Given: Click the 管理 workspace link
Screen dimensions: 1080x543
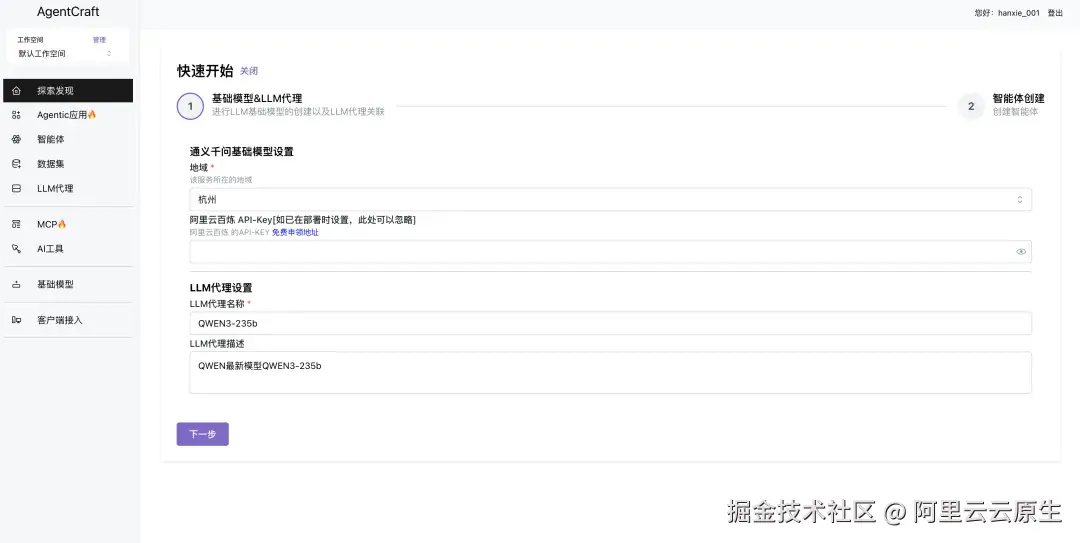Looking at the screenshot, I should 99,40.
